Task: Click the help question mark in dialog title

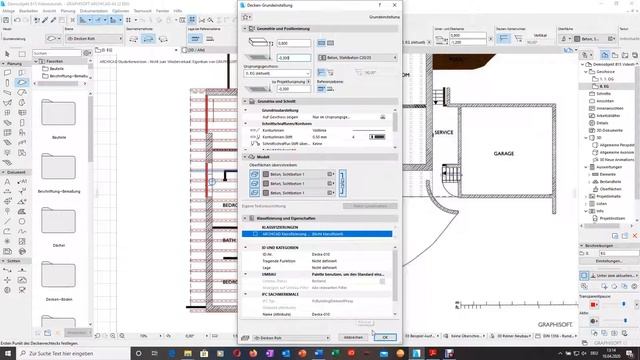Action: tap(380, 5)
